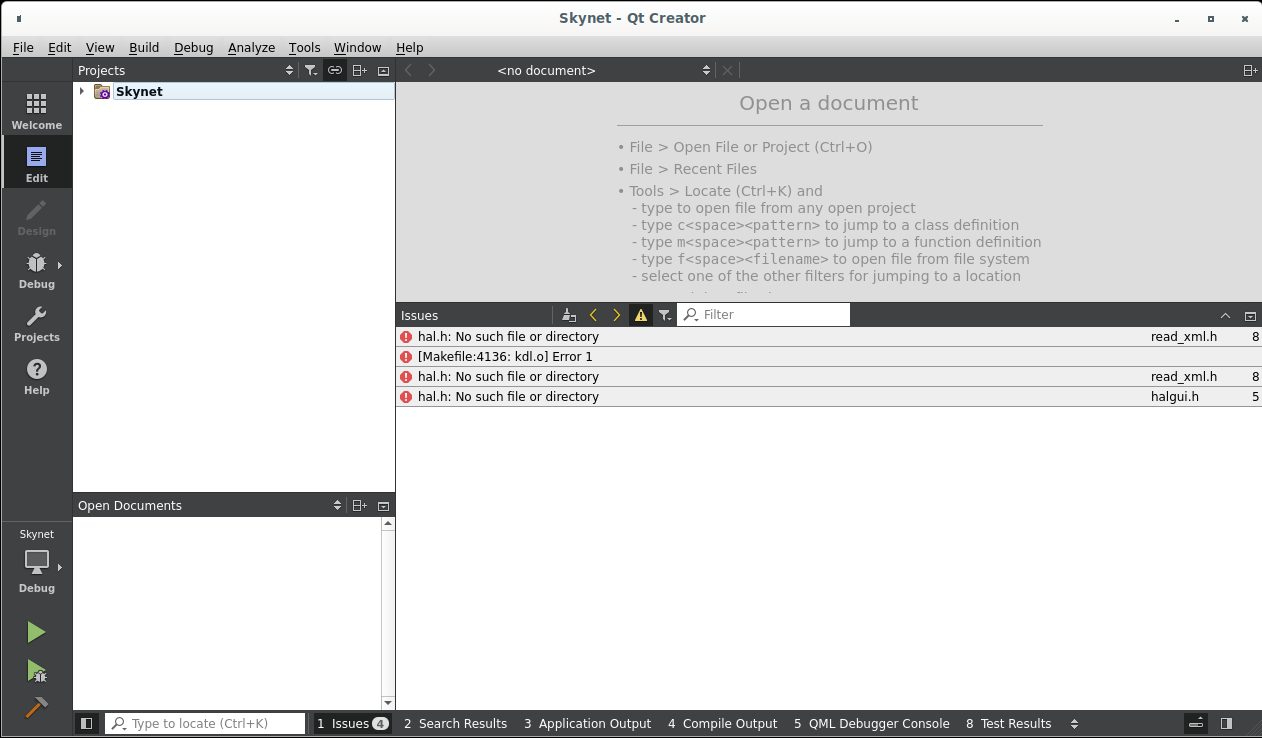Open the Debug menu
This screenshot has width=1262, height=738.
[x=194, y=47]
